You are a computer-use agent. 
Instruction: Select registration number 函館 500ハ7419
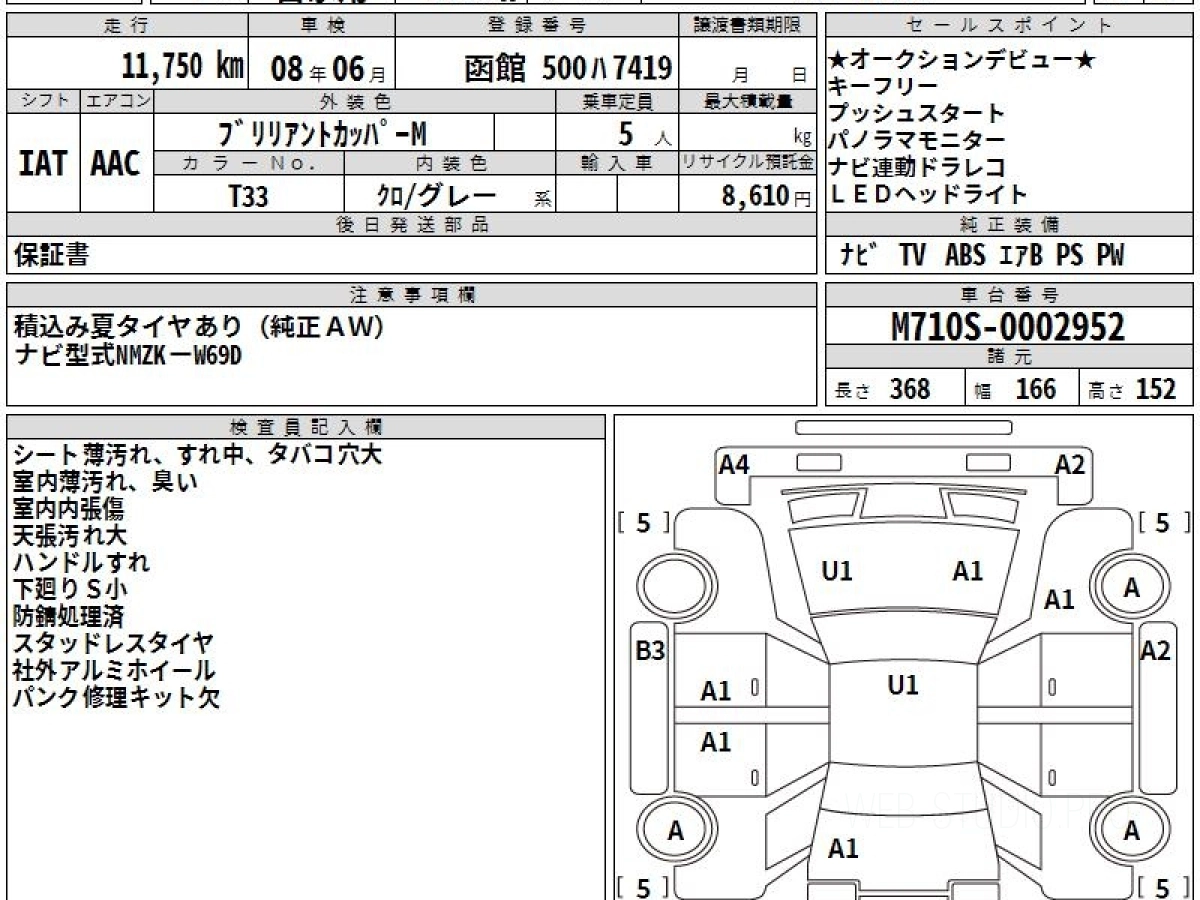coord(568,68)
